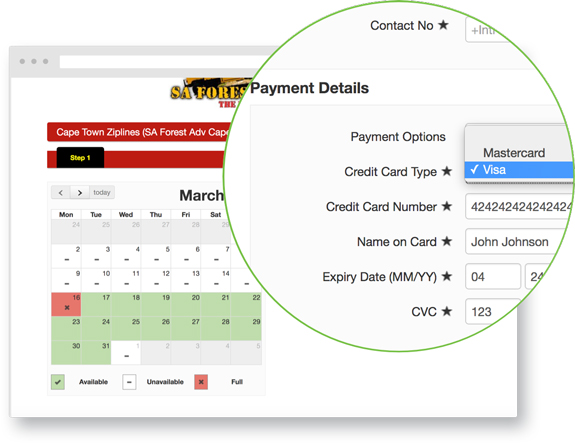Image resolution: width=575 pixels, height=443 pixels.
Task: Click the SA Forest logo
Action: pos(211,93)
